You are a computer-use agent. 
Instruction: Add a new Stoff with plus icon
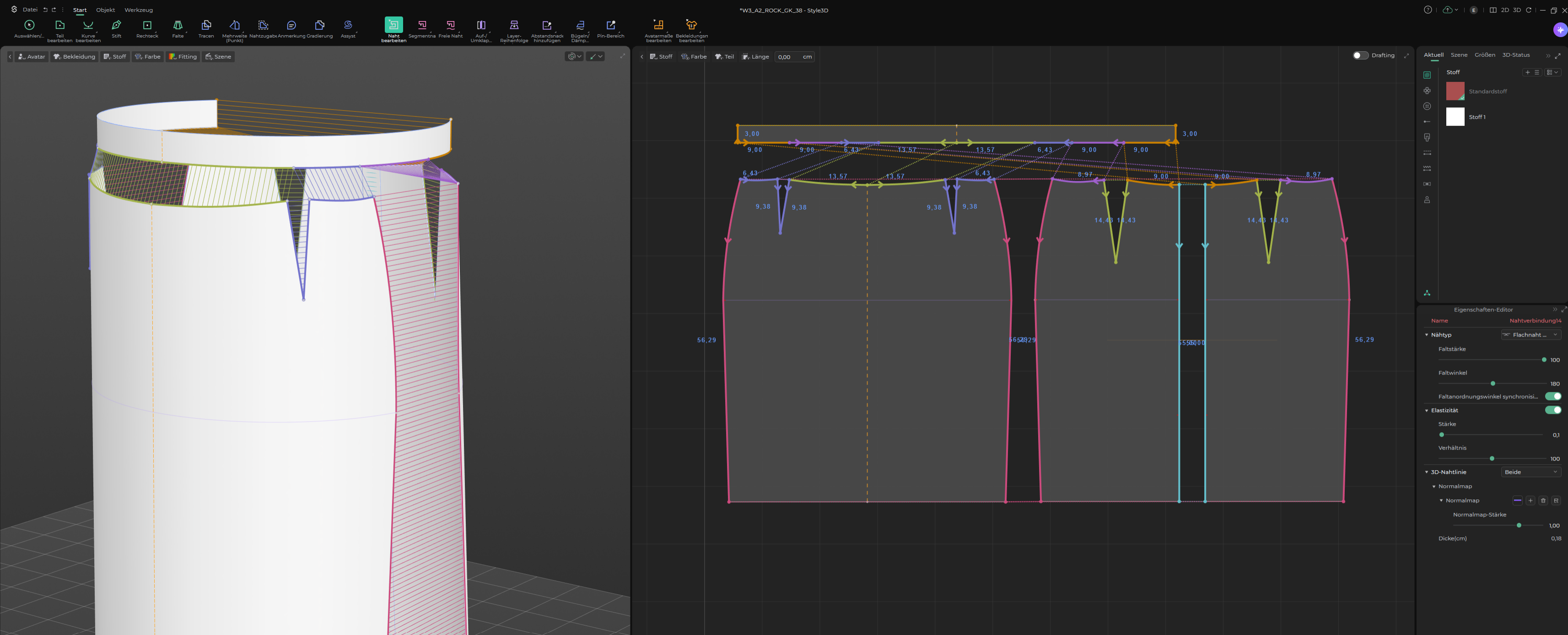tap(1527, 72)
